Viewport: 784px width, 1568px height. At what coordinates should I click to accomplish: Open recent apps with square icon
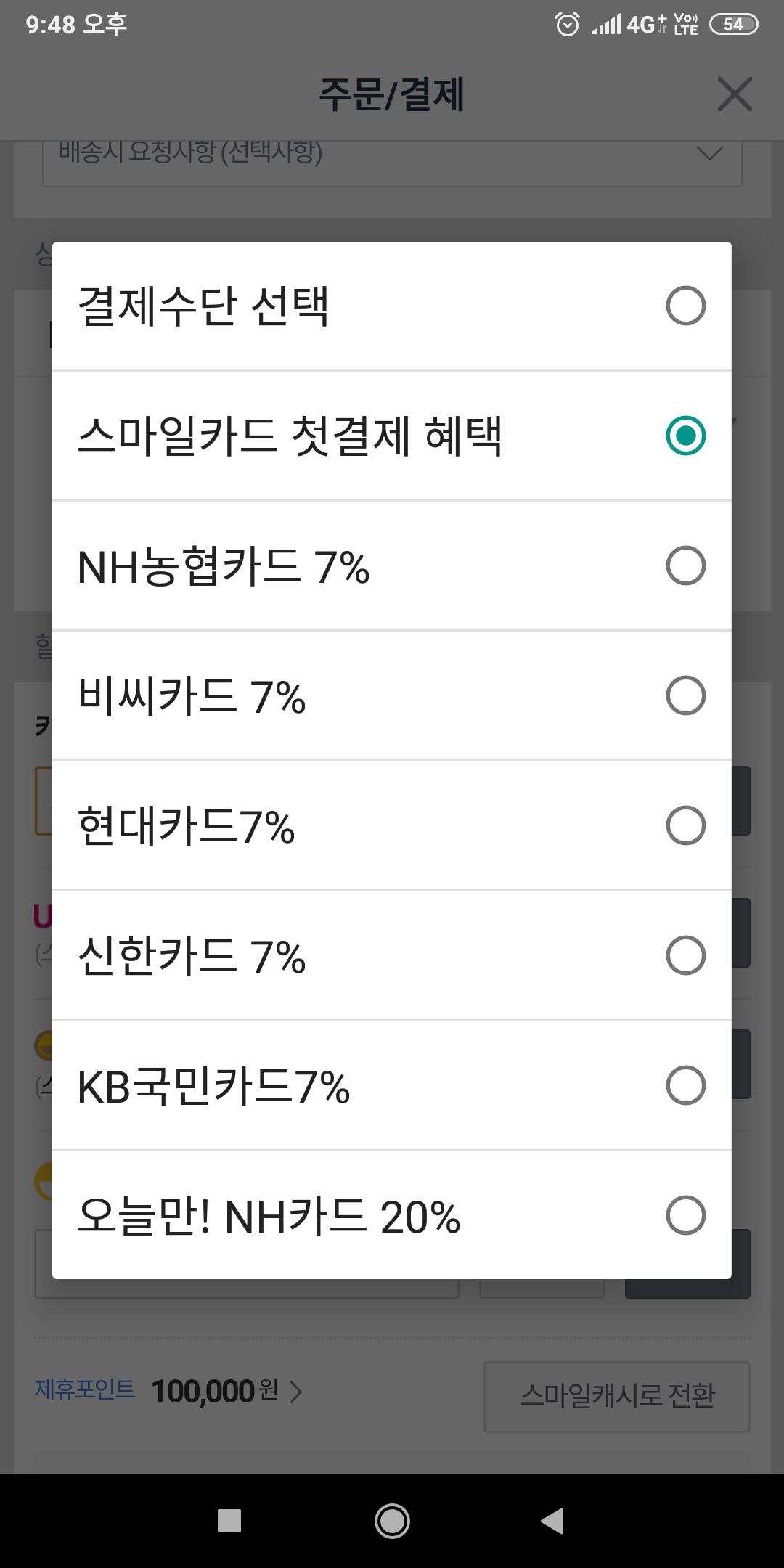[x=229, y=1520]
